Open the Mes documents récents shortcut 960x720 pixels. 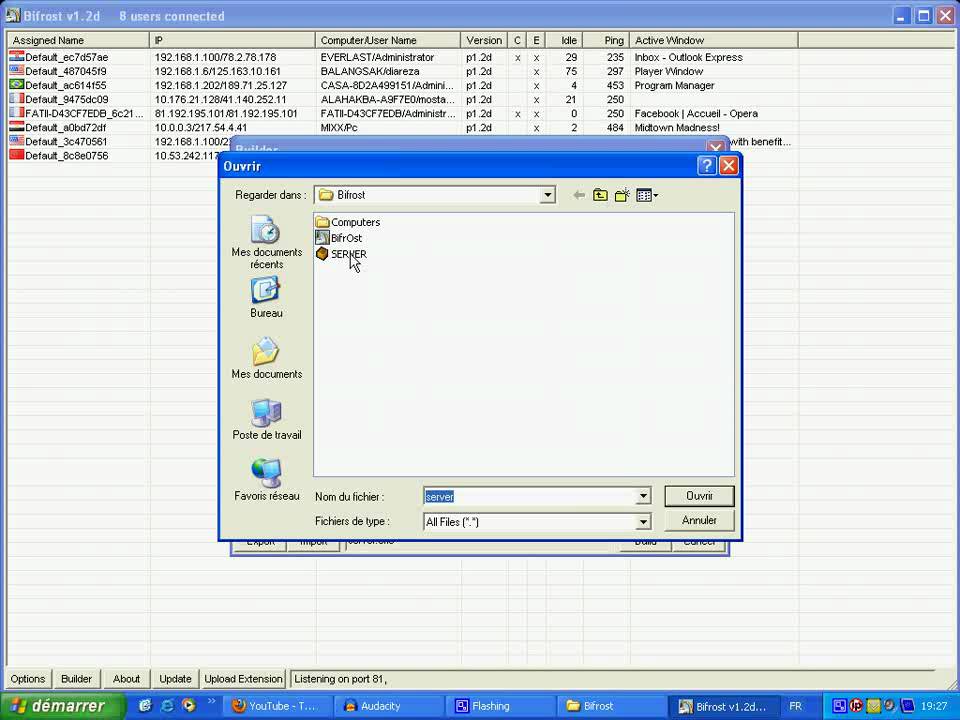pyautogui.click(x=266, y=243)
